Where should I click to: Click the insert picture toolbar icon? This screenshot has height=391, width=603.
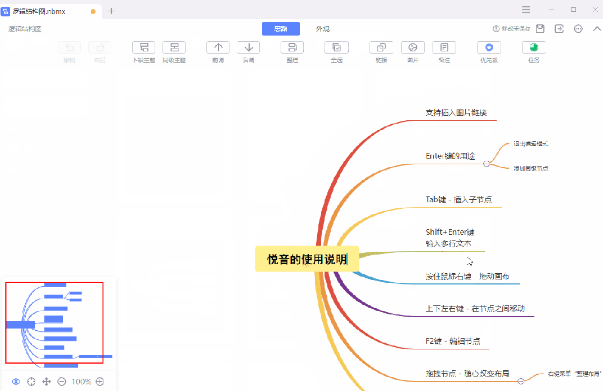click(x=413, y=48)
